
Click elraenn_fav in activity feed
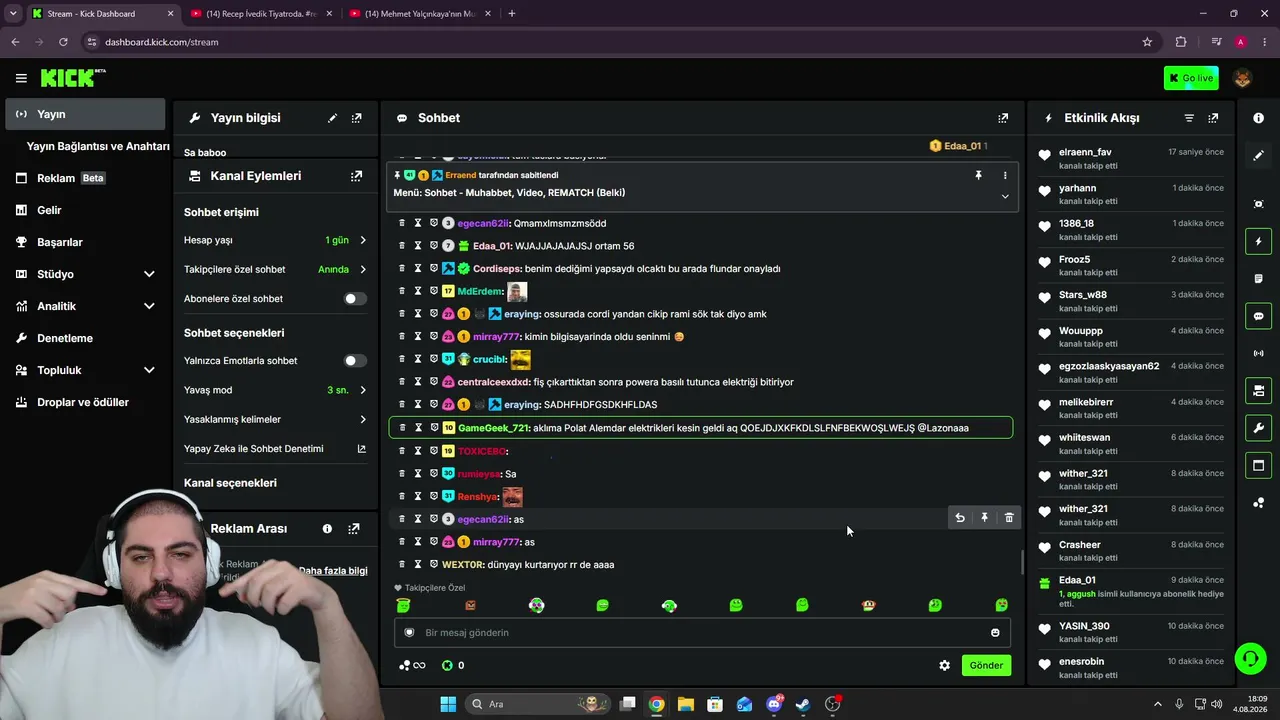pos(1085,152)
